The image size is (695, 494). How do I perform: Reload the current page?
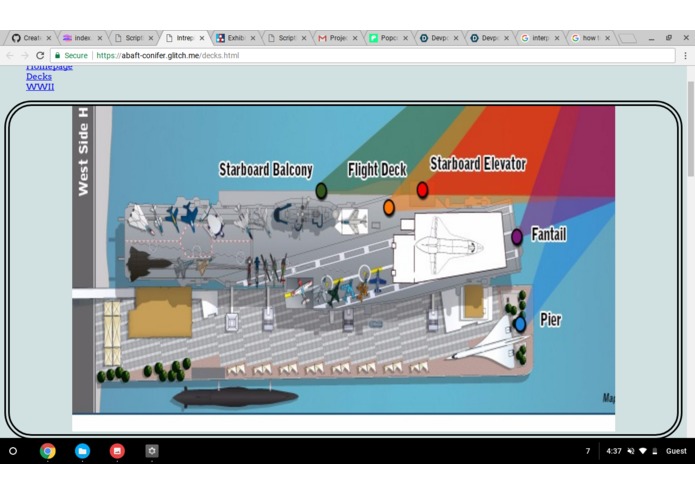(40, 55)
